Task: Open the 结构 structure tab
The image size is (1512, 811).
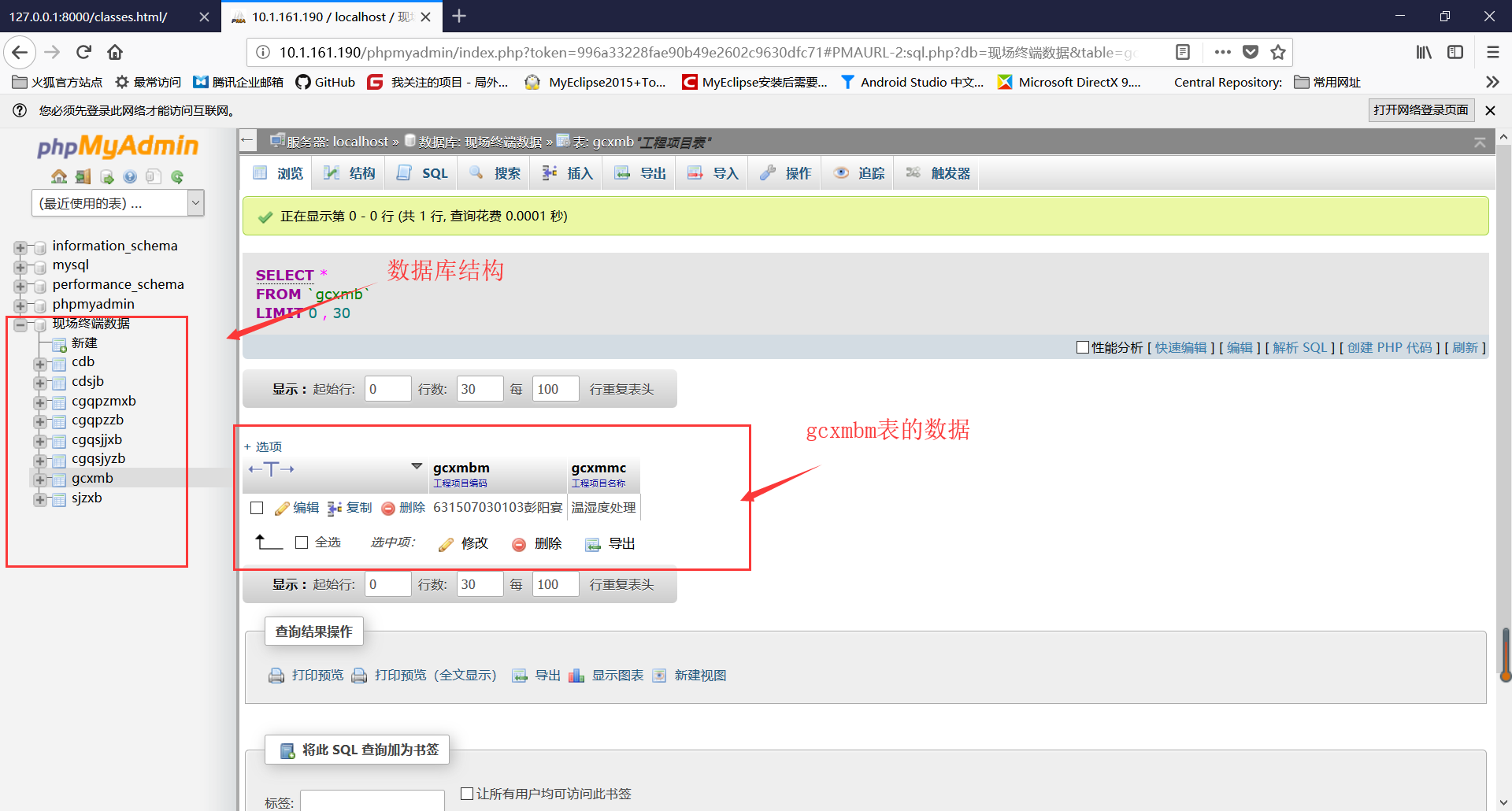Action: pos(349,173)
